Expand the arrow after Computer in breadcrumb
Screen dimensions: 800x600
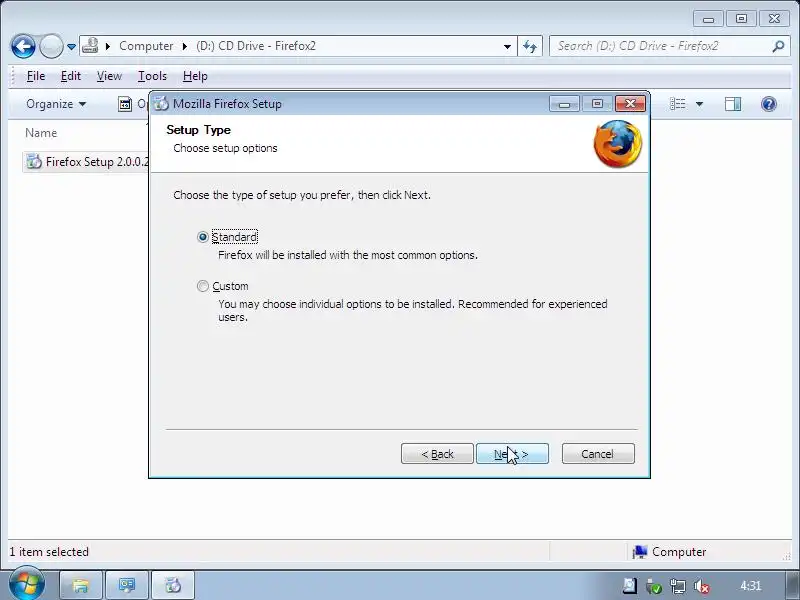185,46
